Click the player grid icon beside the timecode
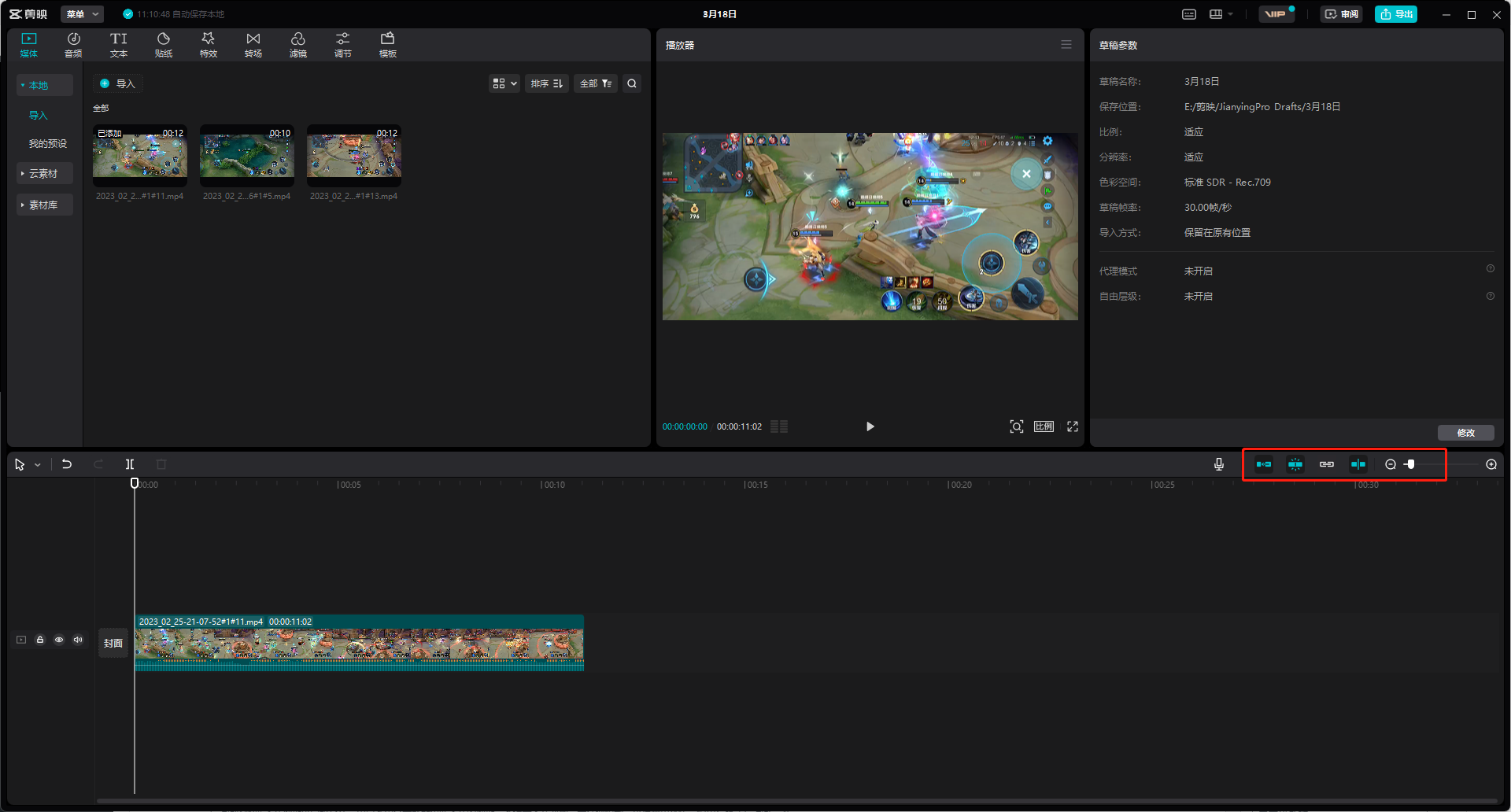Viewport: 1511px width, 812px height. coord(779,426)
